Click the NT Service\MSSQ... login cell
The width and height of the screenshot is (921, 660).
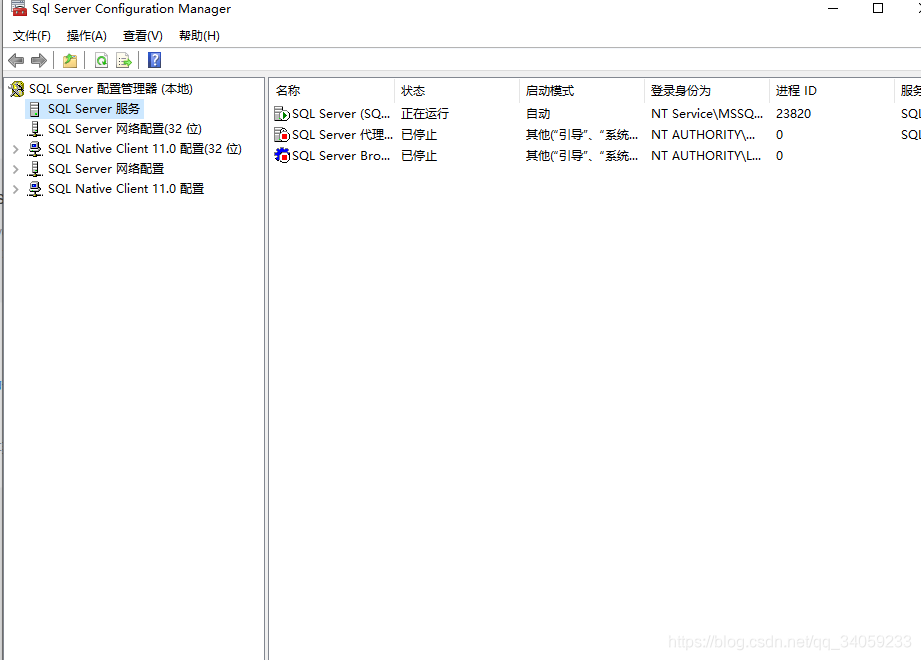click(707, 113)
